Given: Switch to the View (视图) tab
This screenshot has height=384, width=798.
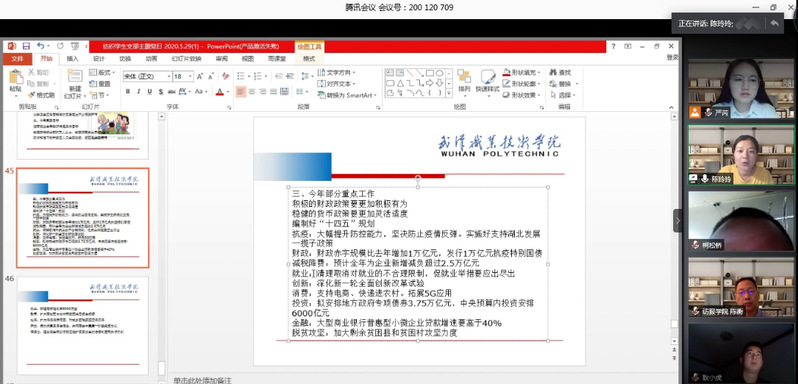Looking at the screenshot, I should pyautogui.click(x=248, y=58).
